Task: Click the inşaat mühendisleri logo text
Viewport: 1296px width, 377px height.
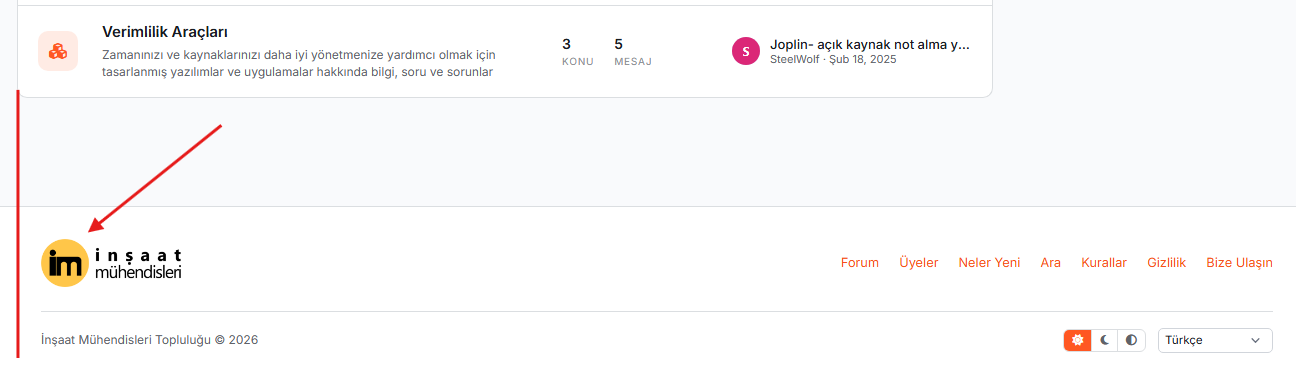Action: click(138, 263)
